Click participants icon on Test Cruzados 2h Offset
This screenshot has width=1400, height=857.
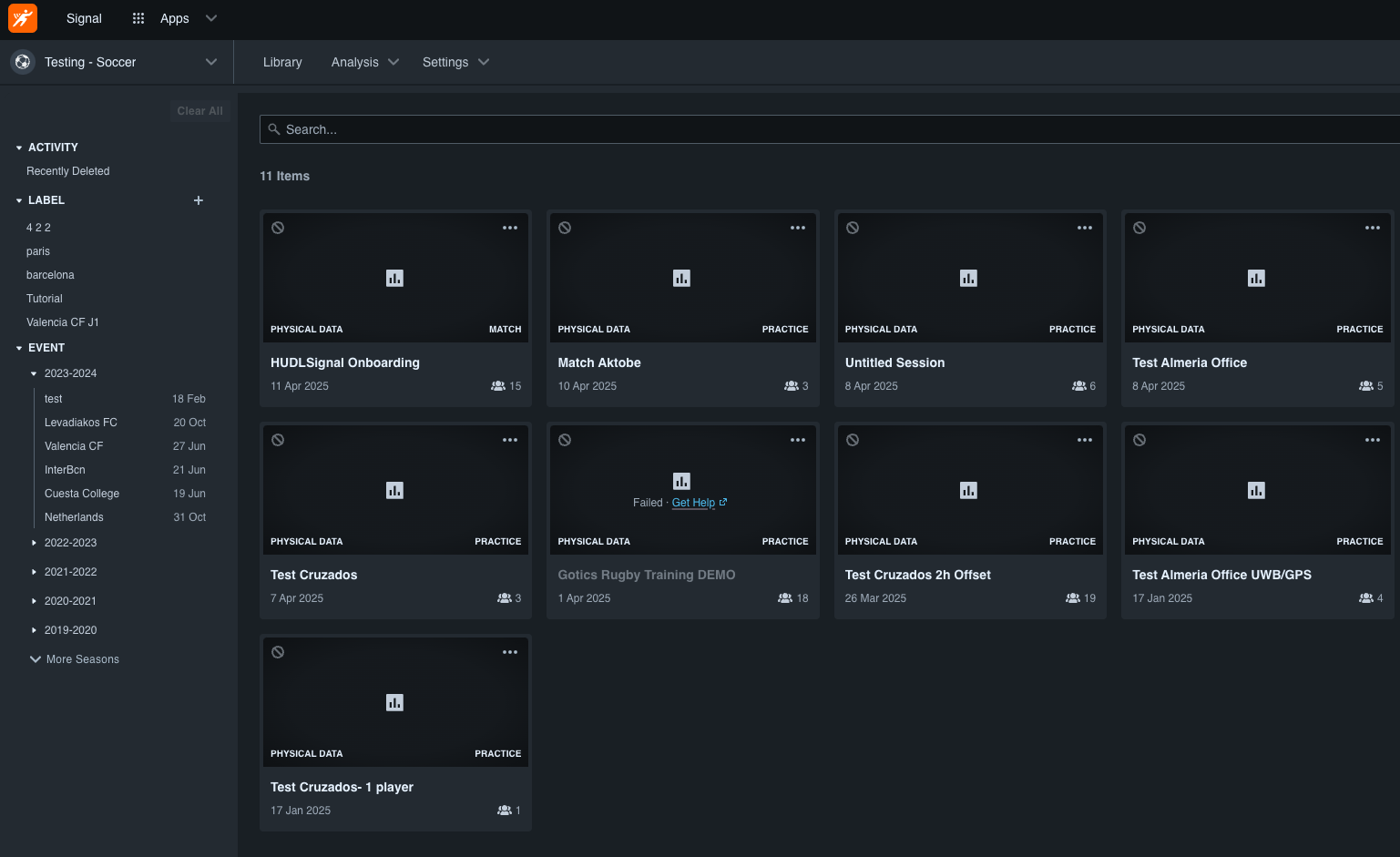1073,598
